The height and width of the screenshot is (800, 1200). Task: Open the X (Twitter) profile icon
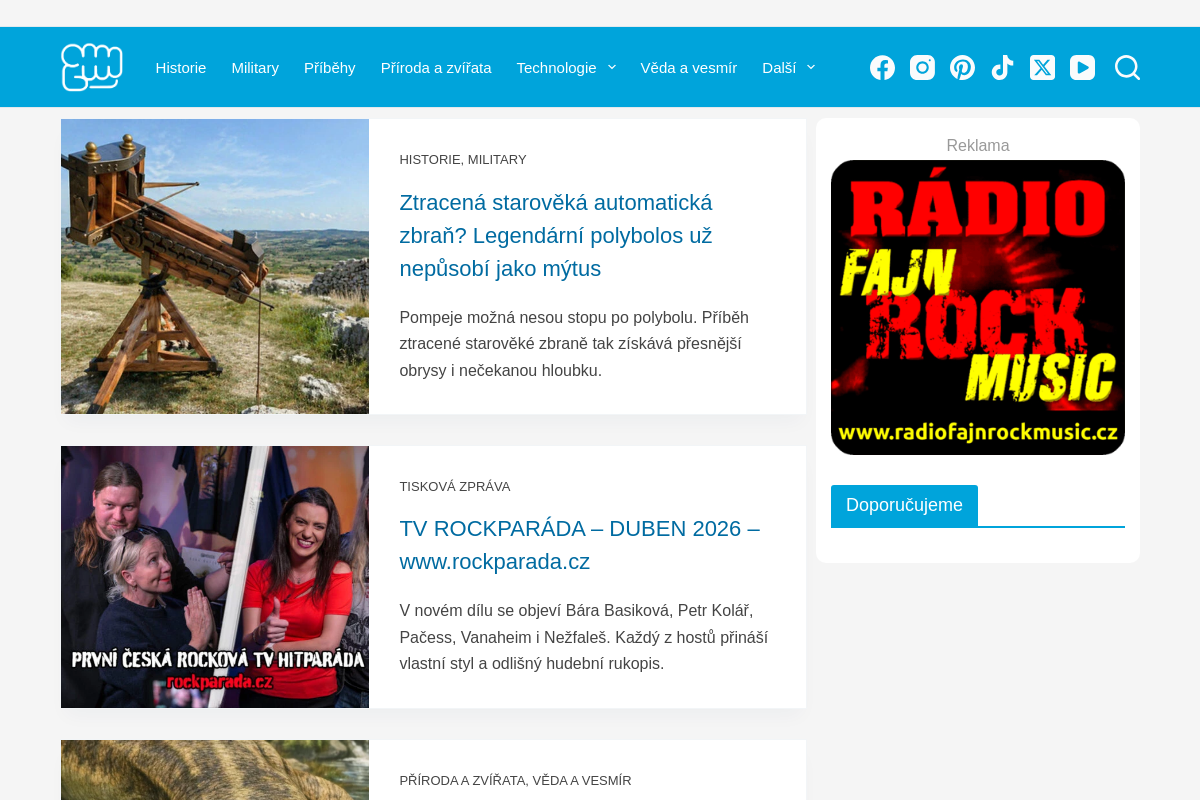[x=1042, y=67]
